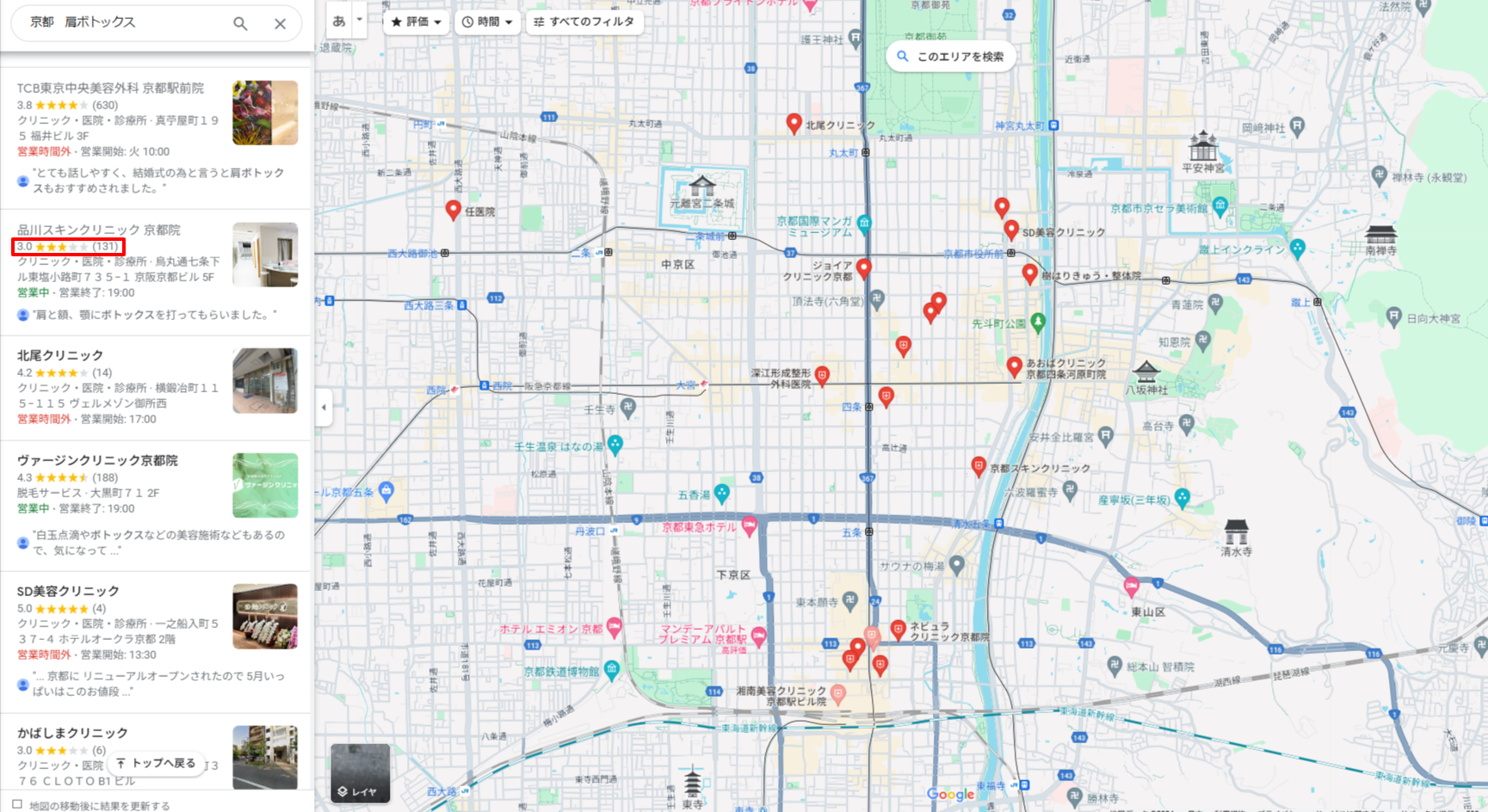Open the レイヤ layers map switcher
Screen dimensions: 1488x812
(x=360, y=772)
